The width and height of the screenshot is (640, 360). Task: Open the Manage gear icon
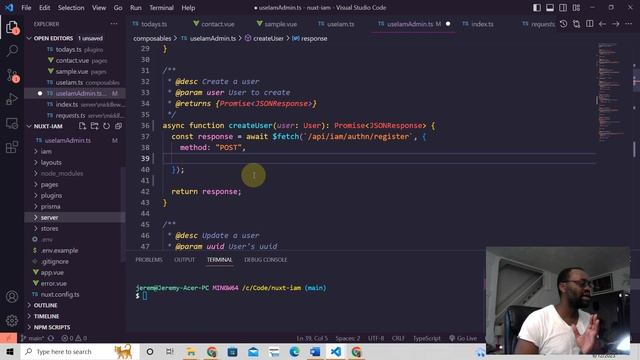(12, 321)
